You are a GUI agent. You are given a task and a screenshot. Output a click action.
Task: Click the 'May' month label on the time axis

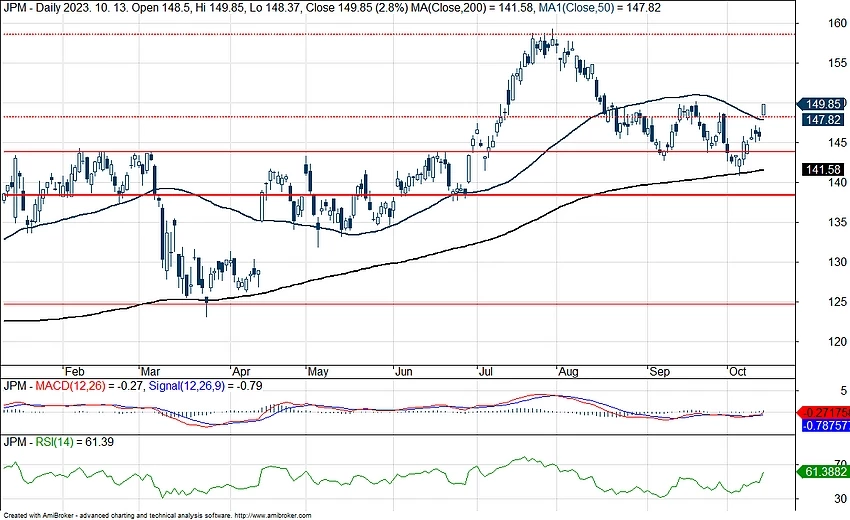pos(318,371)
